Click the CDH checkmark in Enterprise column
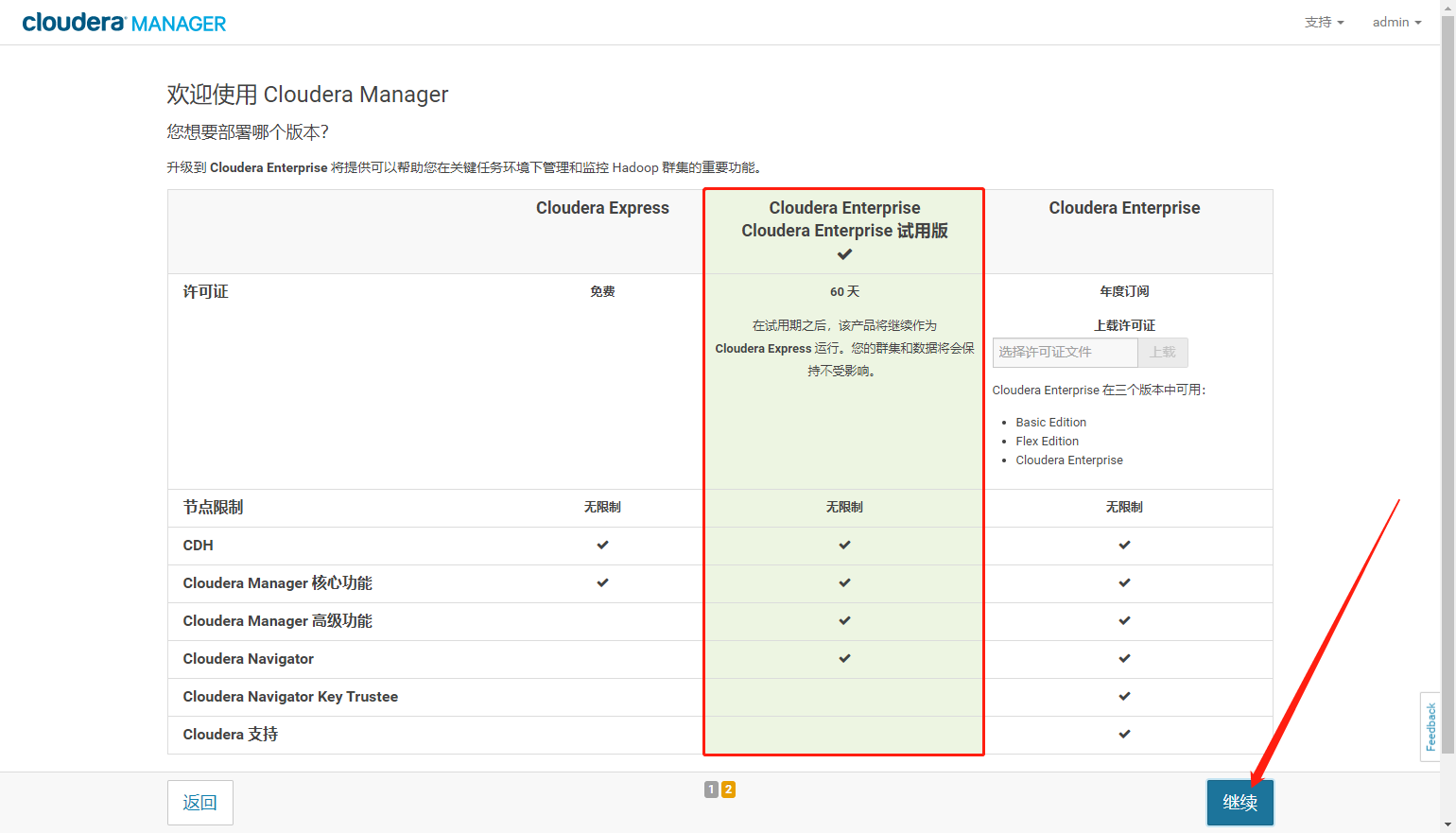This screenshot has width=1456, height=833. coord(1124,545)
